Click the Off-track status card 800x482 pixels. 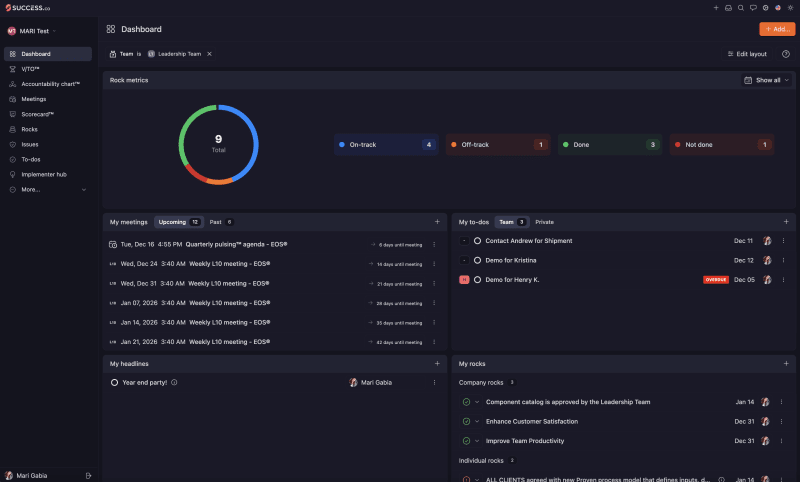coord(497,144)
